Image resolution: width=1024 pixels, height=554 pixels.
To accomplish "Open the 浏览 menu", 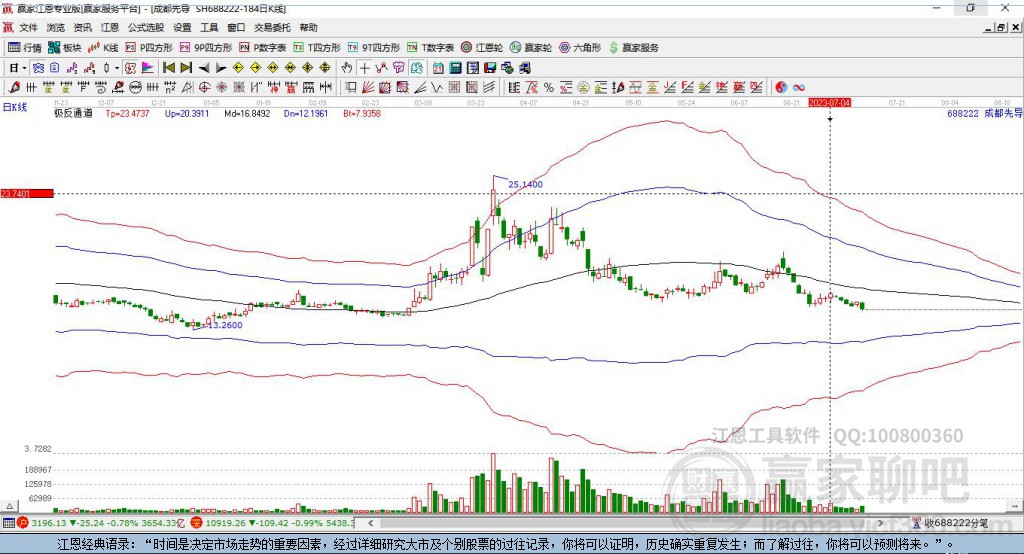I will point(56,27).
